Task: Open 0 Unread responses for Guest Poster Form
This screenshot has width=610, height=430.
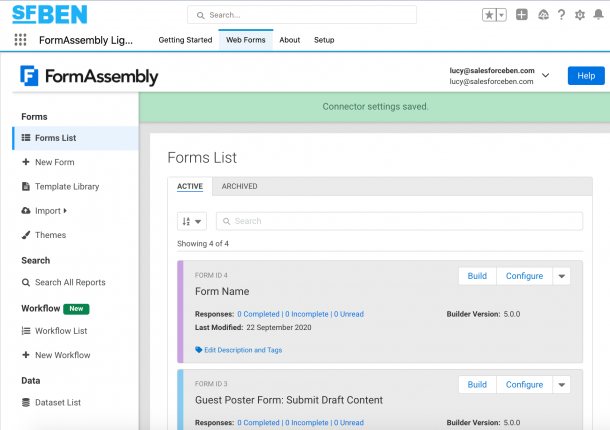Action: (349, 423)
